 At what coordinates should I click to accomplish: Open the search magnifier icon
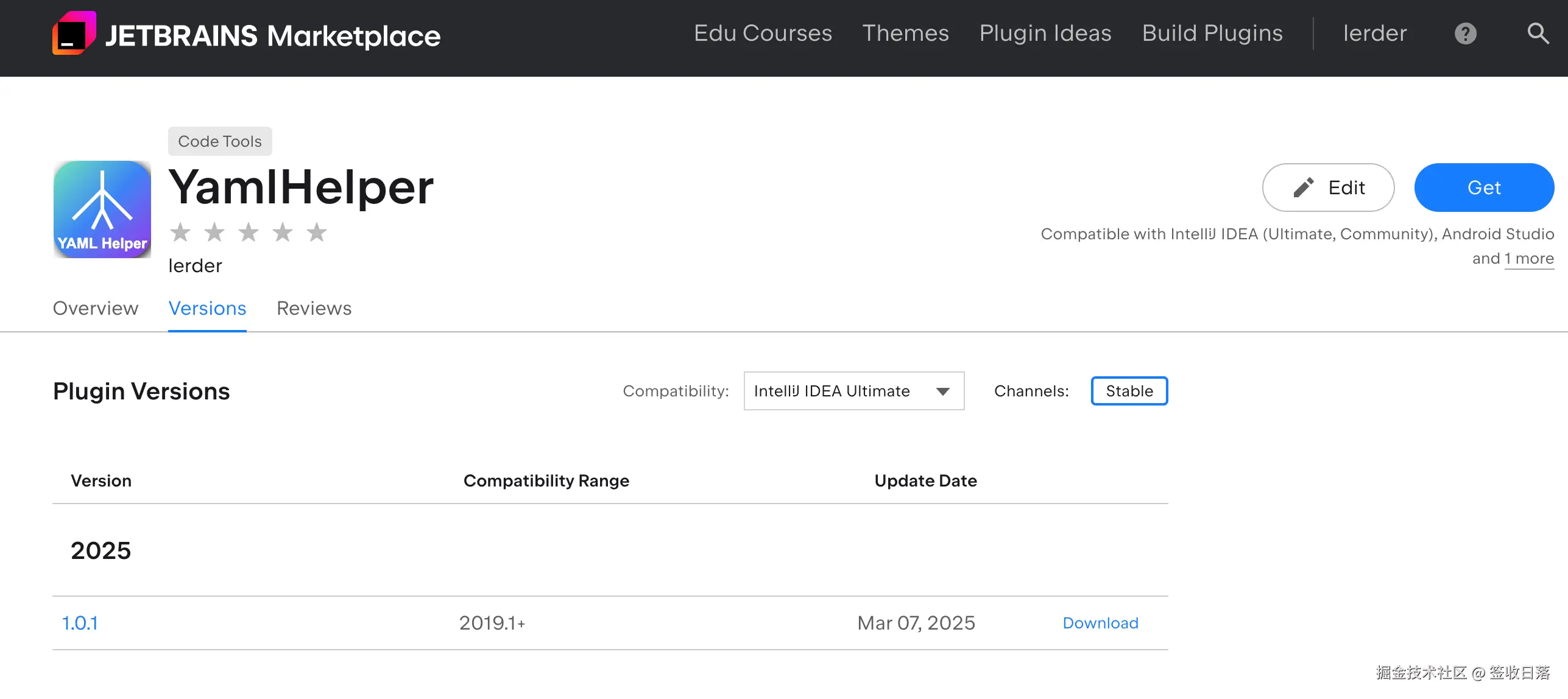pyautogui.click(x=1538, y=33)
